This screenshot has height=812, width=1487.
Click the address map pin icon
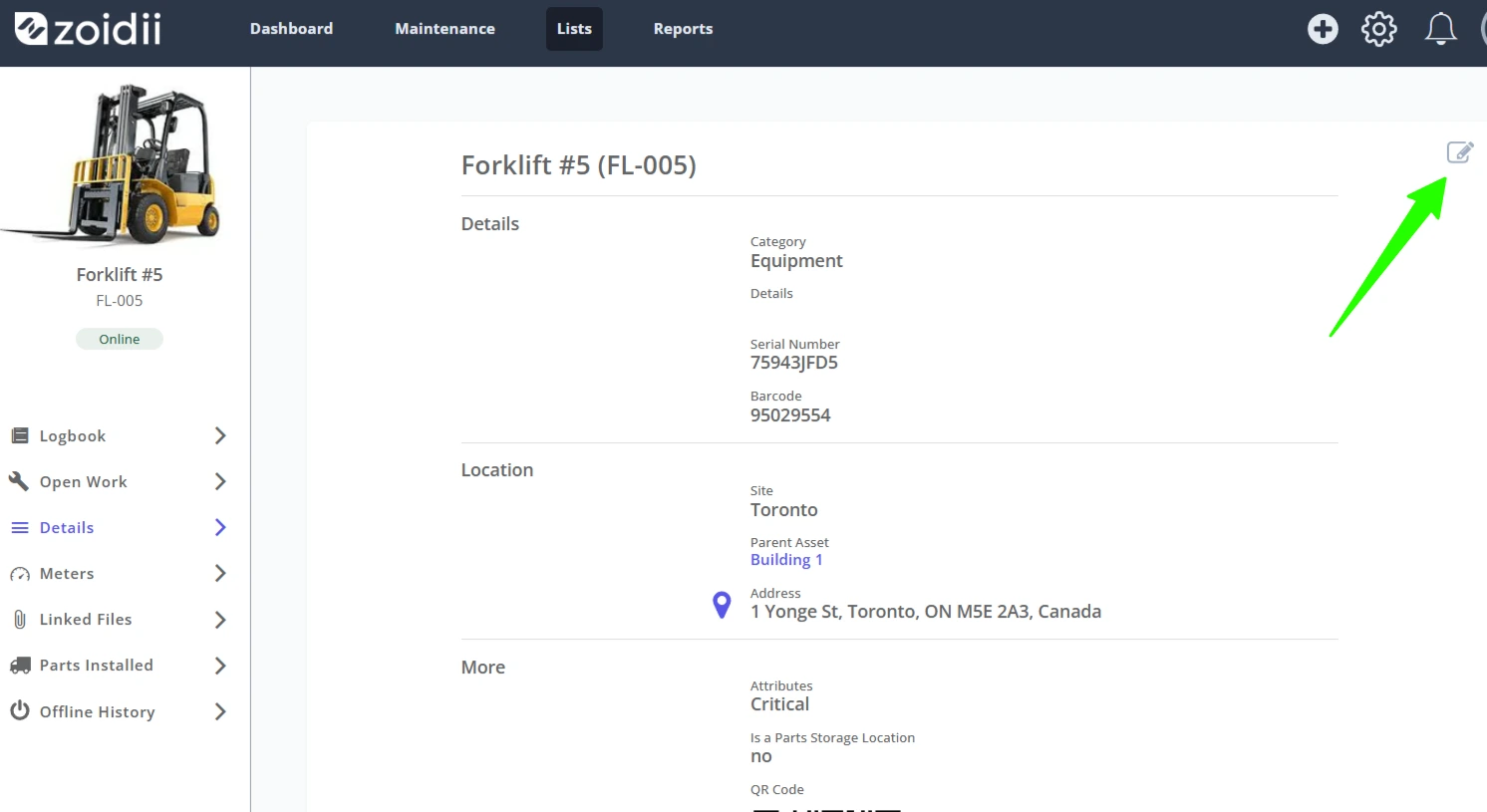pyautogui.click(x=722, y=605)
